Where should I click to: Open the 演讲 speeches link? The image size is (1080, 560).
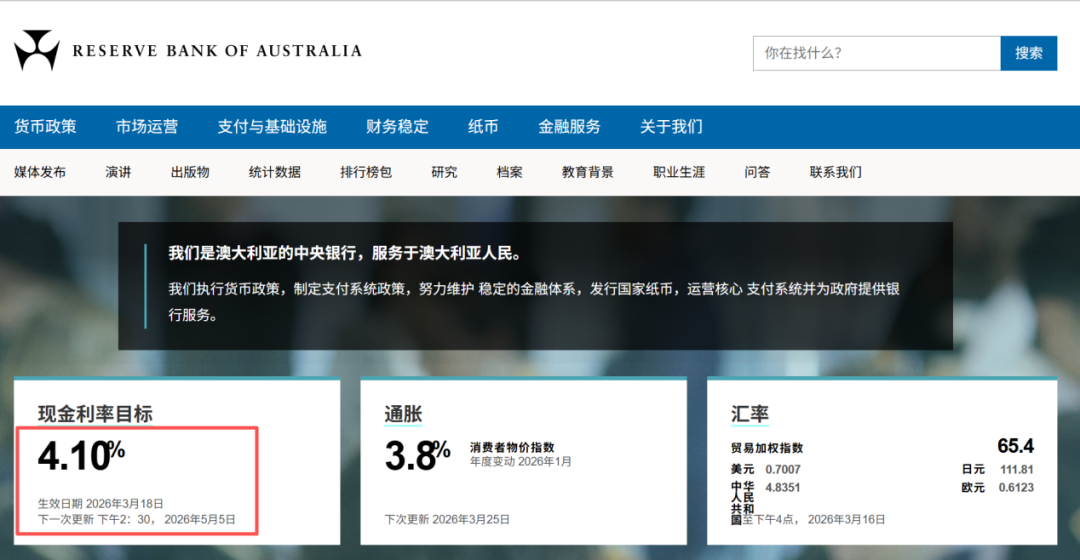[x=118, y=172]
